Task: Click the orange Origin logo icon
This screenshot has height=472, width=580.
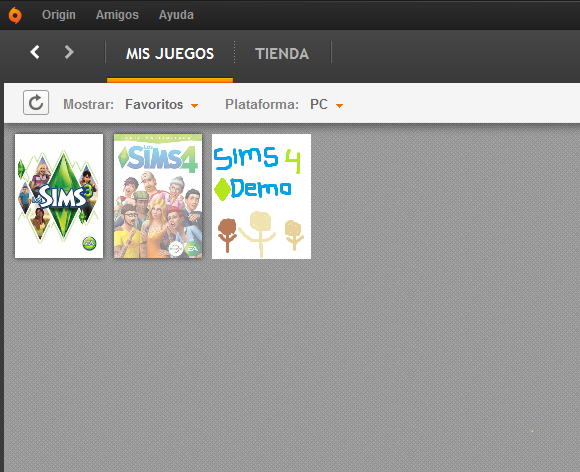Action: pyautogui.click(x=15, y=15)
